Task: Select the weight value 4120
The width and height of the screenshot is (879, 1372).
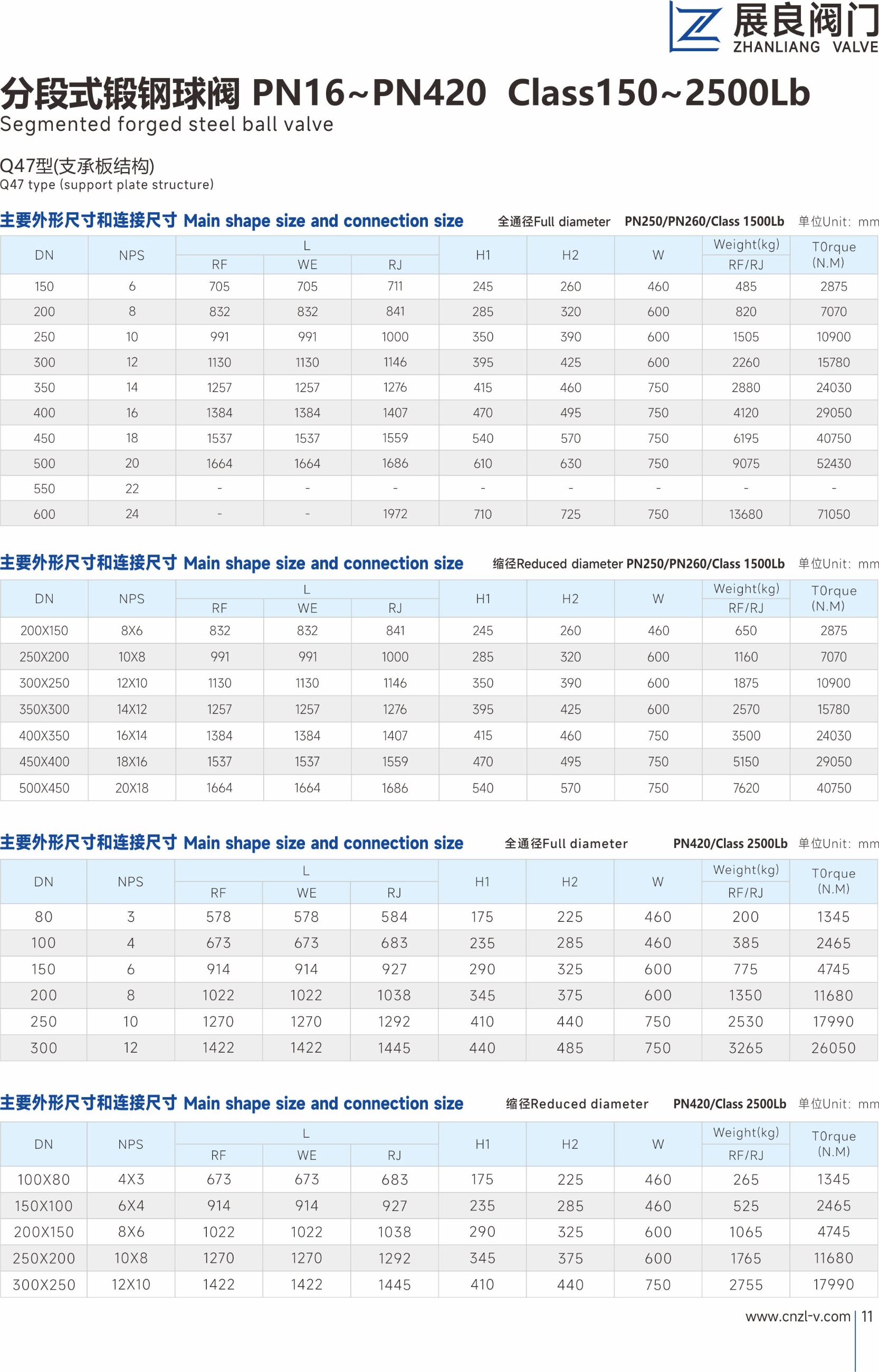Action: 746,413
